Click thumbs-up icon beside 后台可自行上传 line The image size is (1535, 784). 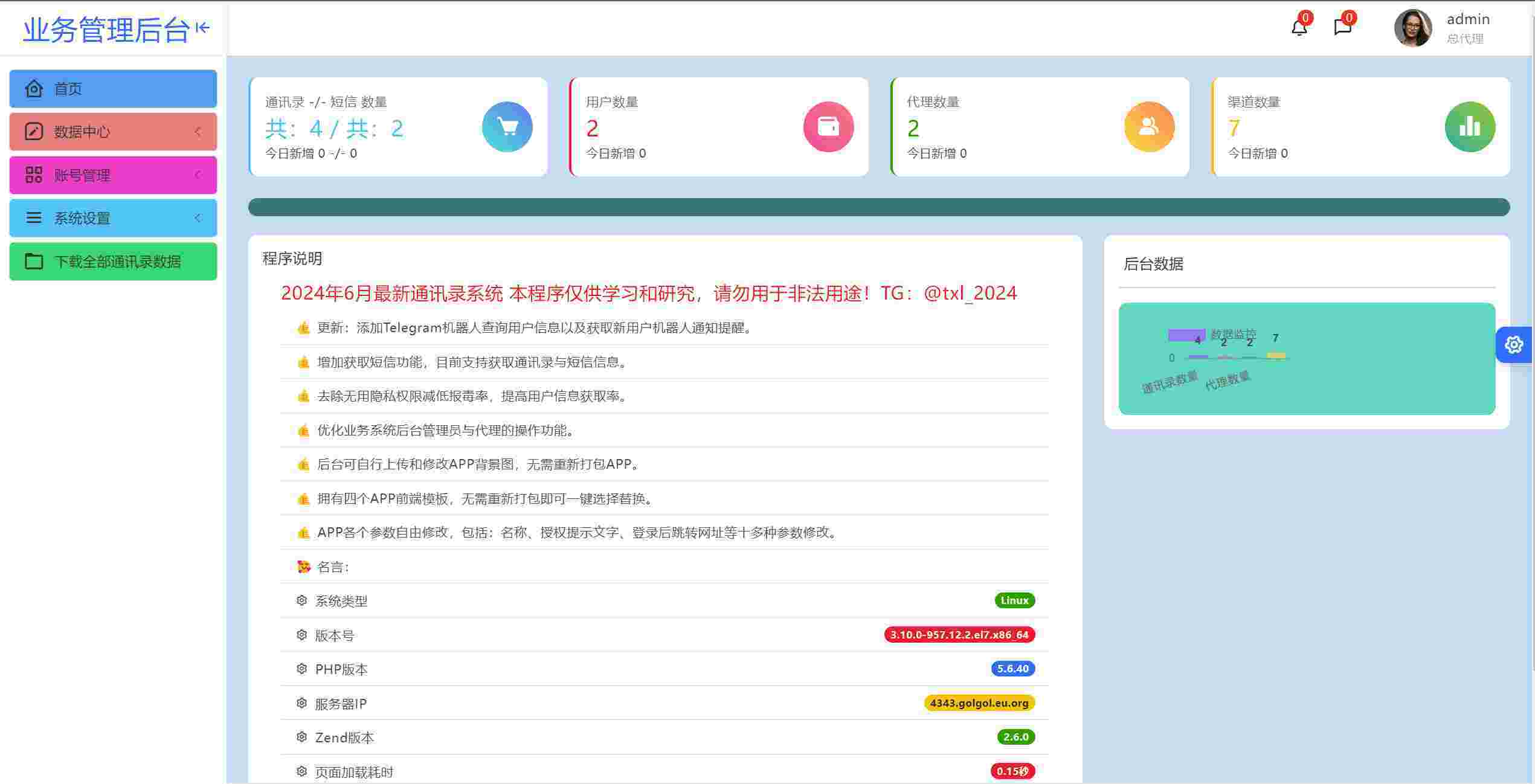[303, 464]
